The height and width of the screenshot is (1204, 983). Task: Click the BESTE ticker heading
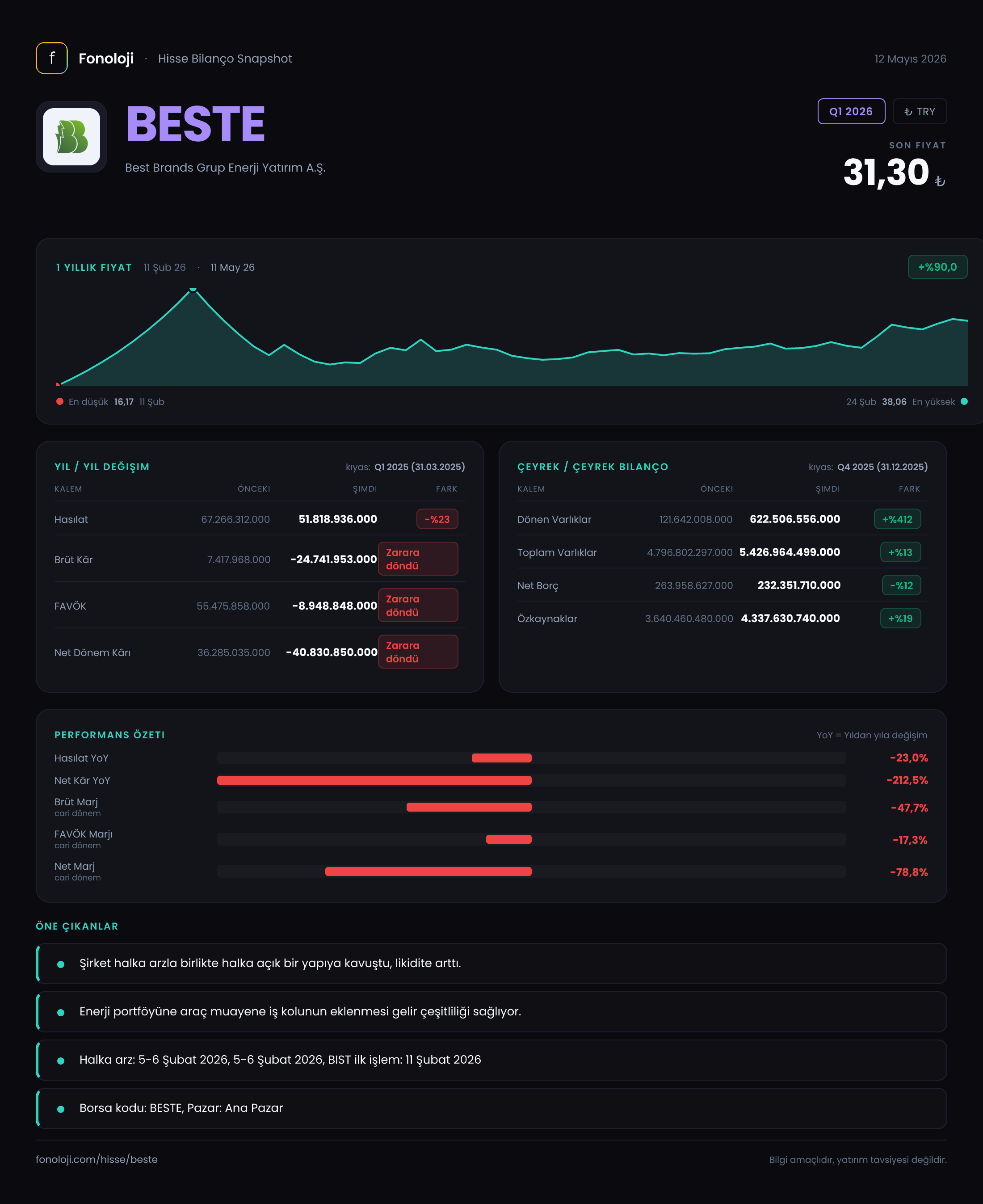tap(196, 124)
